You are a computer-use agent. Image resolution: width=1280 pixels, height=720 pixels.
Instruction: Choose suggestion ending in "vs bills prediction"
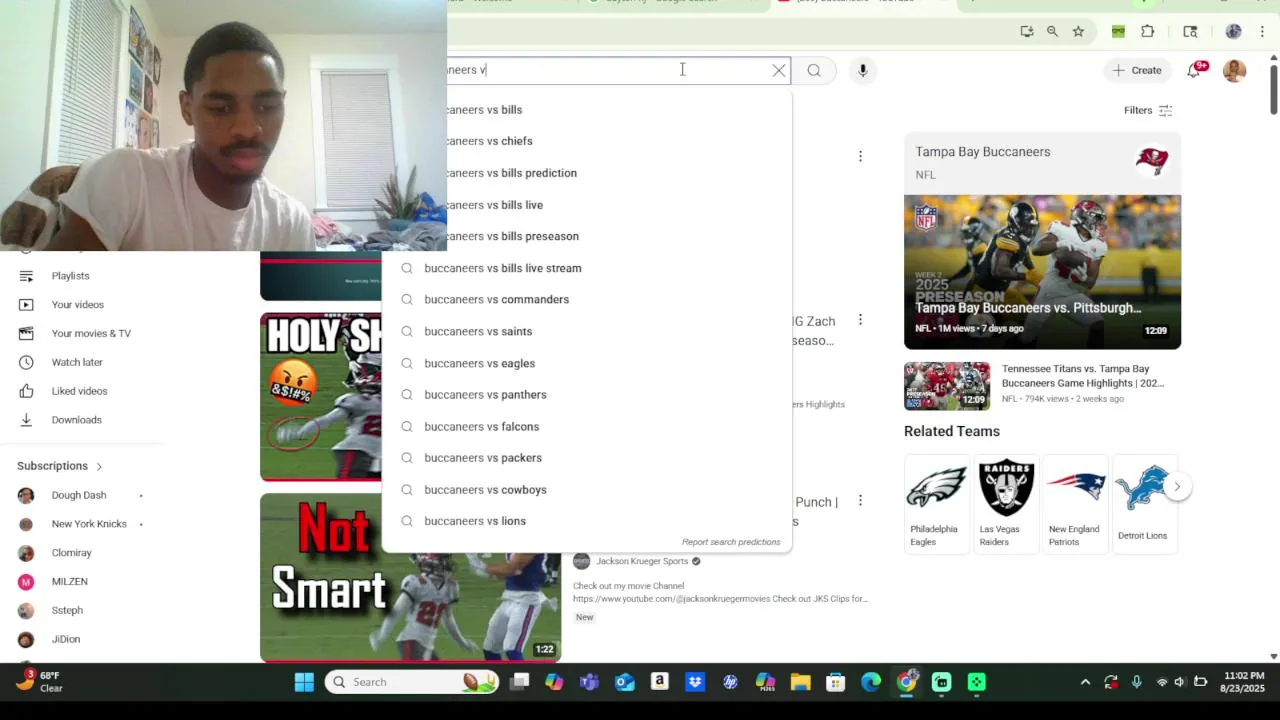coord(619,173)
